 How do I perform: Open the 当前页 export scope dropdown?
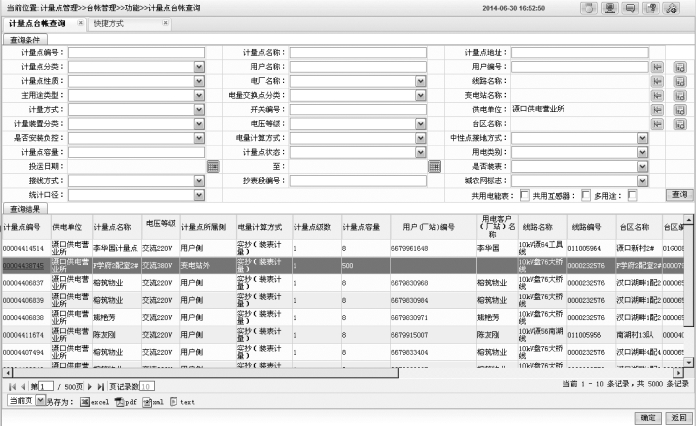(40, 401)
